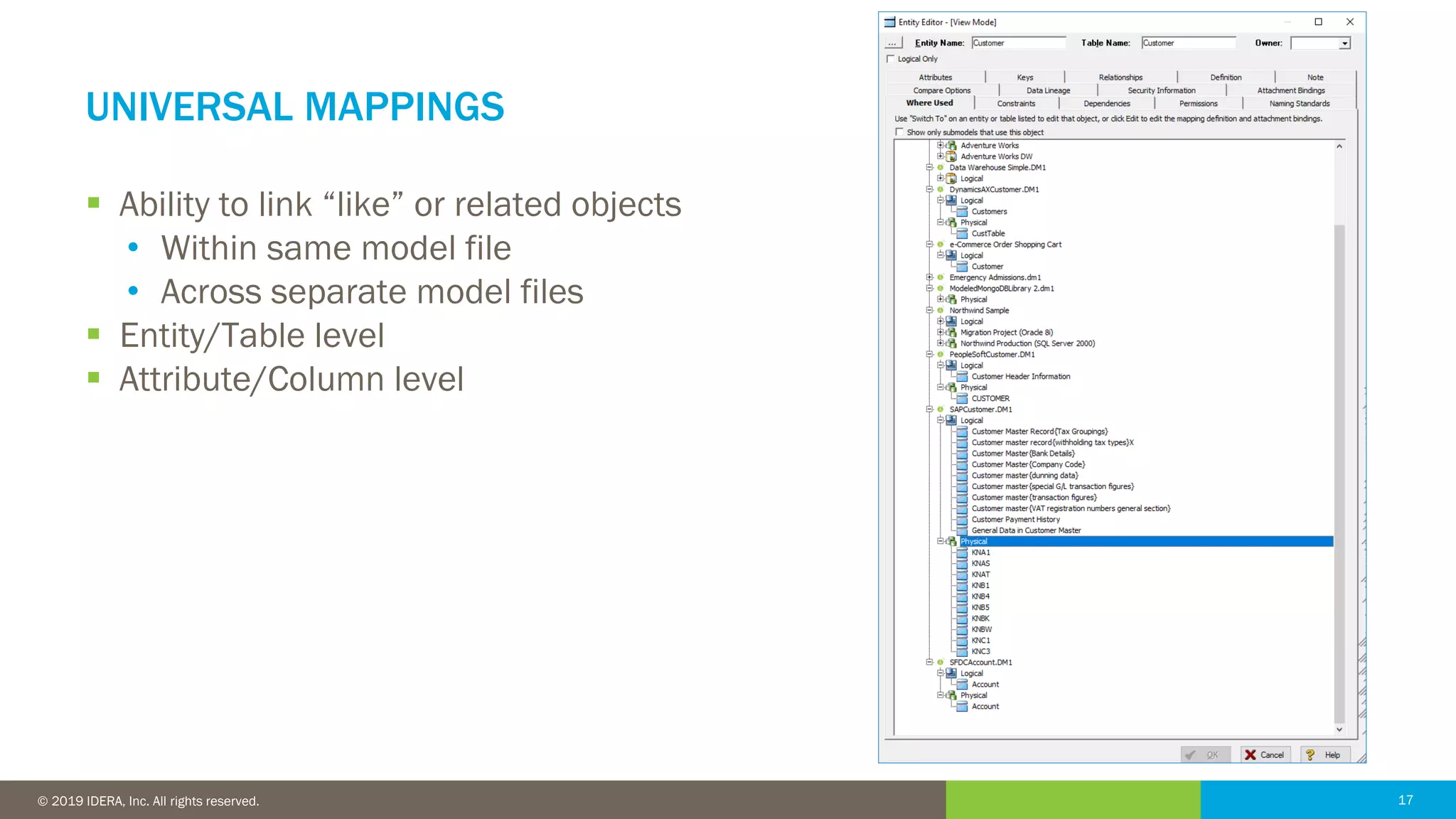Click the KNA1 table icon in tree
The height and width of the screenshot is (819, 1456).
point(962,552)
